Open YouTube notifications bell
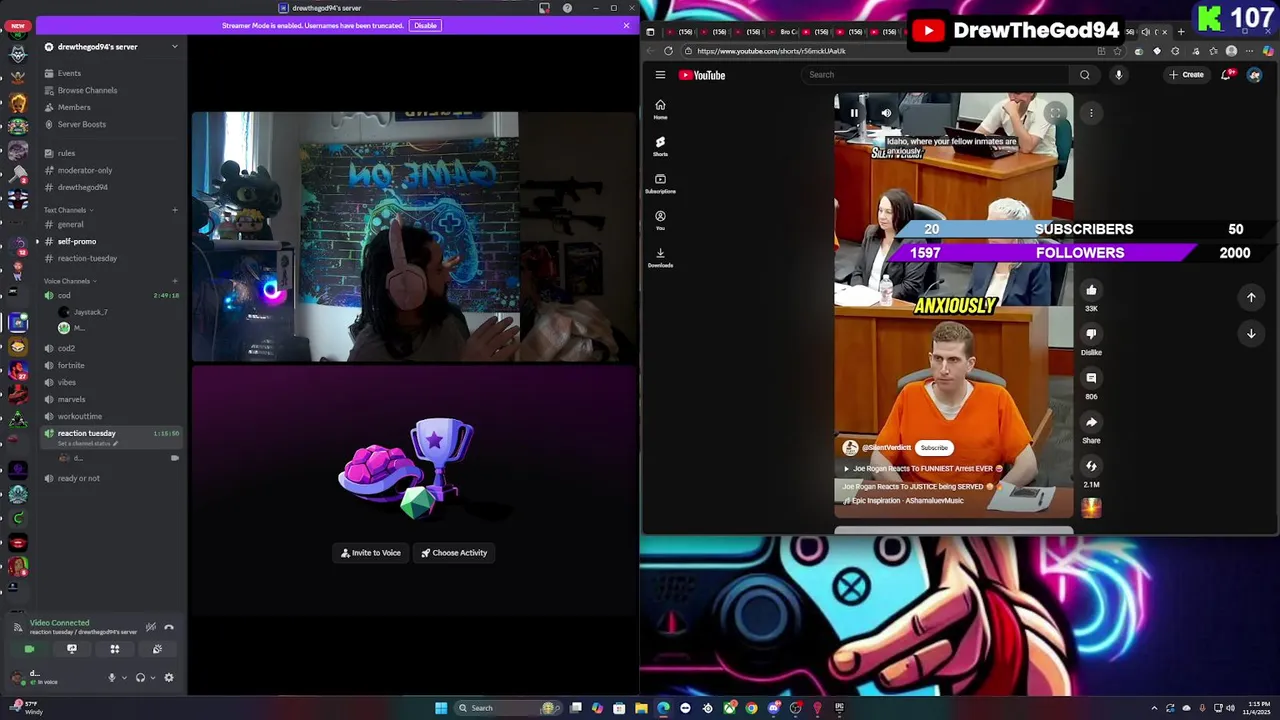 pyautogui.click(x=1227, y=75)
